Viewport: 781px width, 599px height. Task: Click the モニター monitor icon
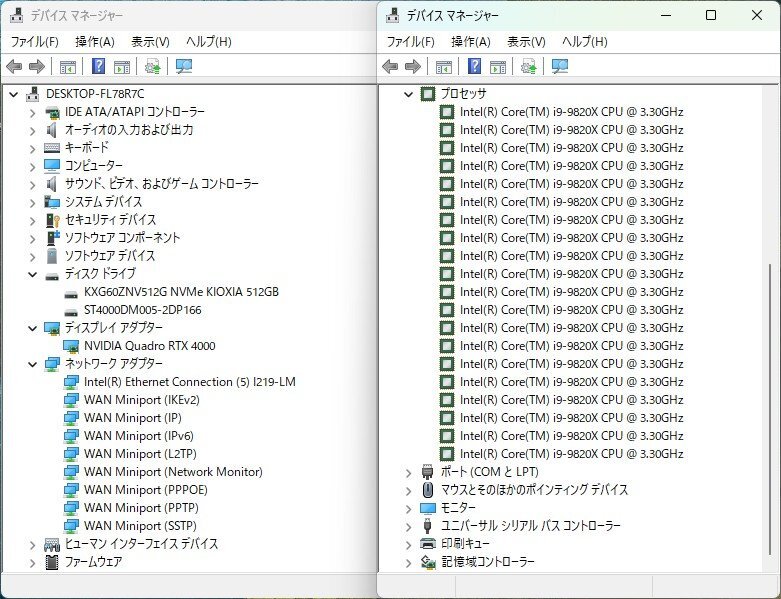coord(428,508)
